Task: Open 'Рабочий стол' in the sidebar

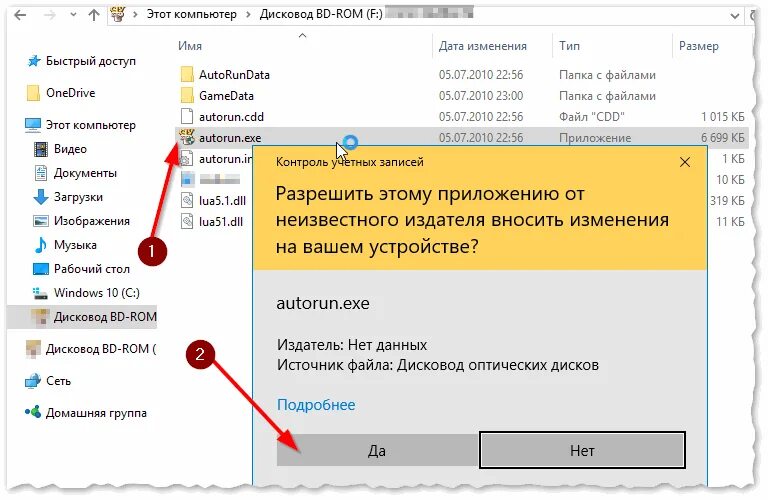Action: click(92, 269)
